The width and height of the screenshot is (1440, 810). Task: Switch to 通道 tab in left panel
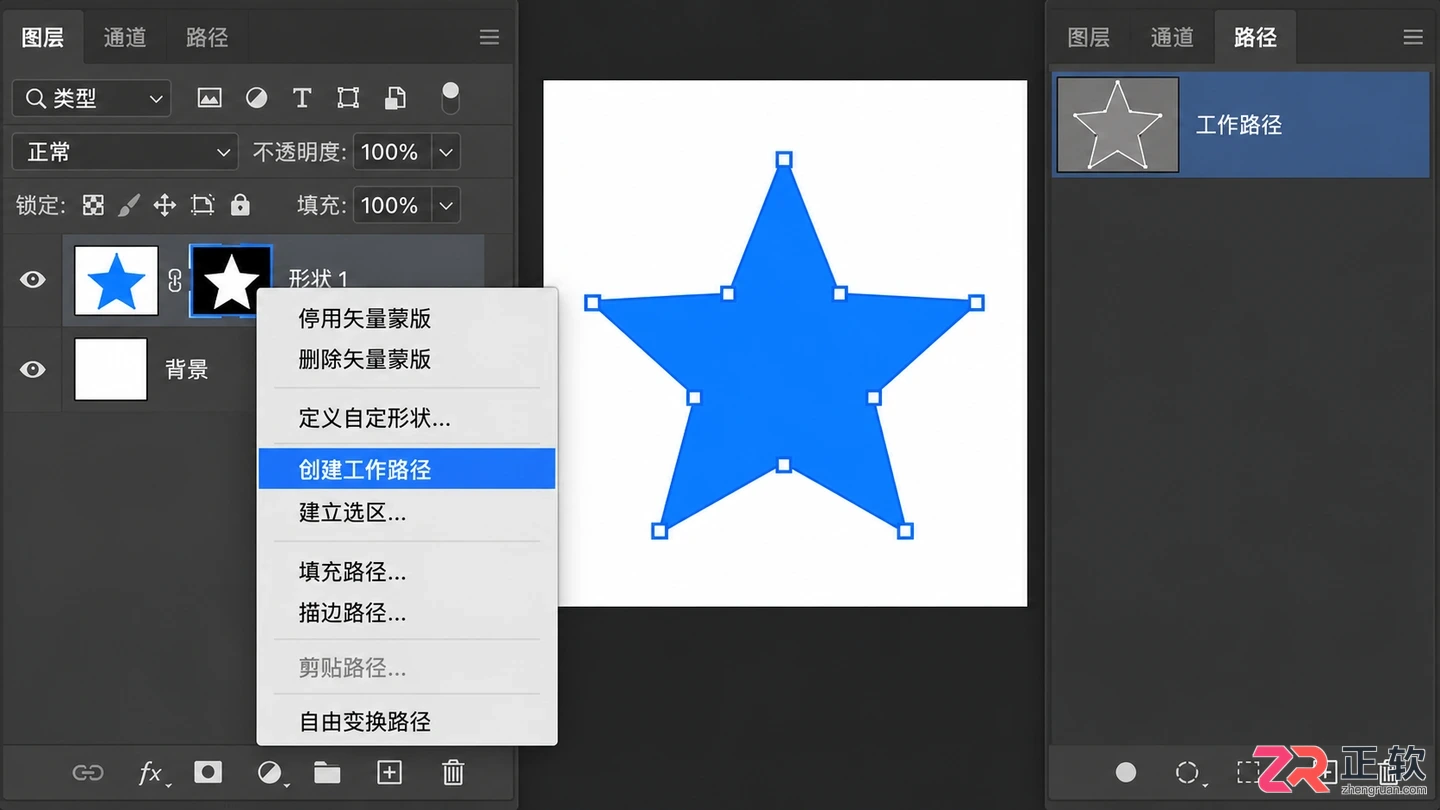(125, 37)
